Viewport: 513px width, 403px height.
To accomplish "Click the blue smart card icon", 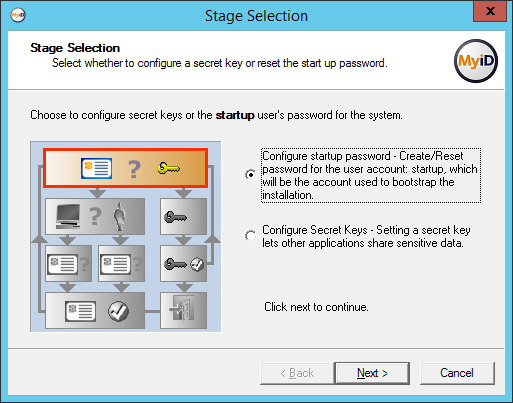I will pos(96,168).
